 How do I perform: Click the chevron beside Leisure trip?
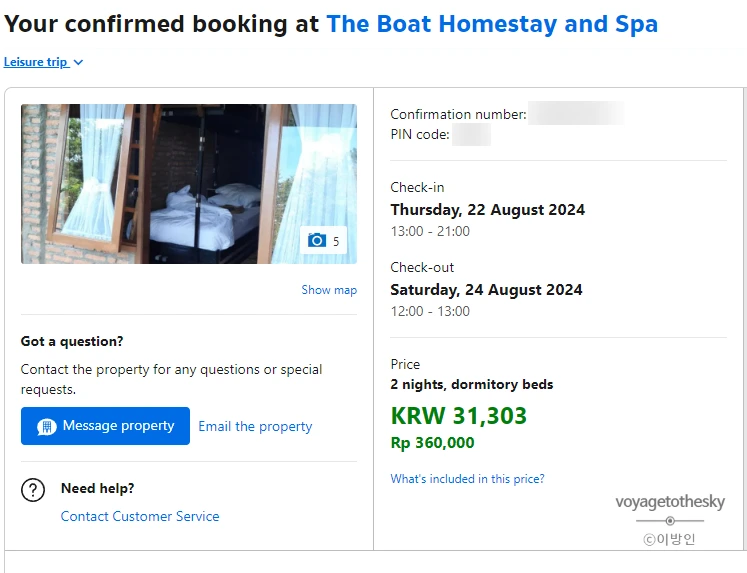pyautogui.click(x=79, y=62)
